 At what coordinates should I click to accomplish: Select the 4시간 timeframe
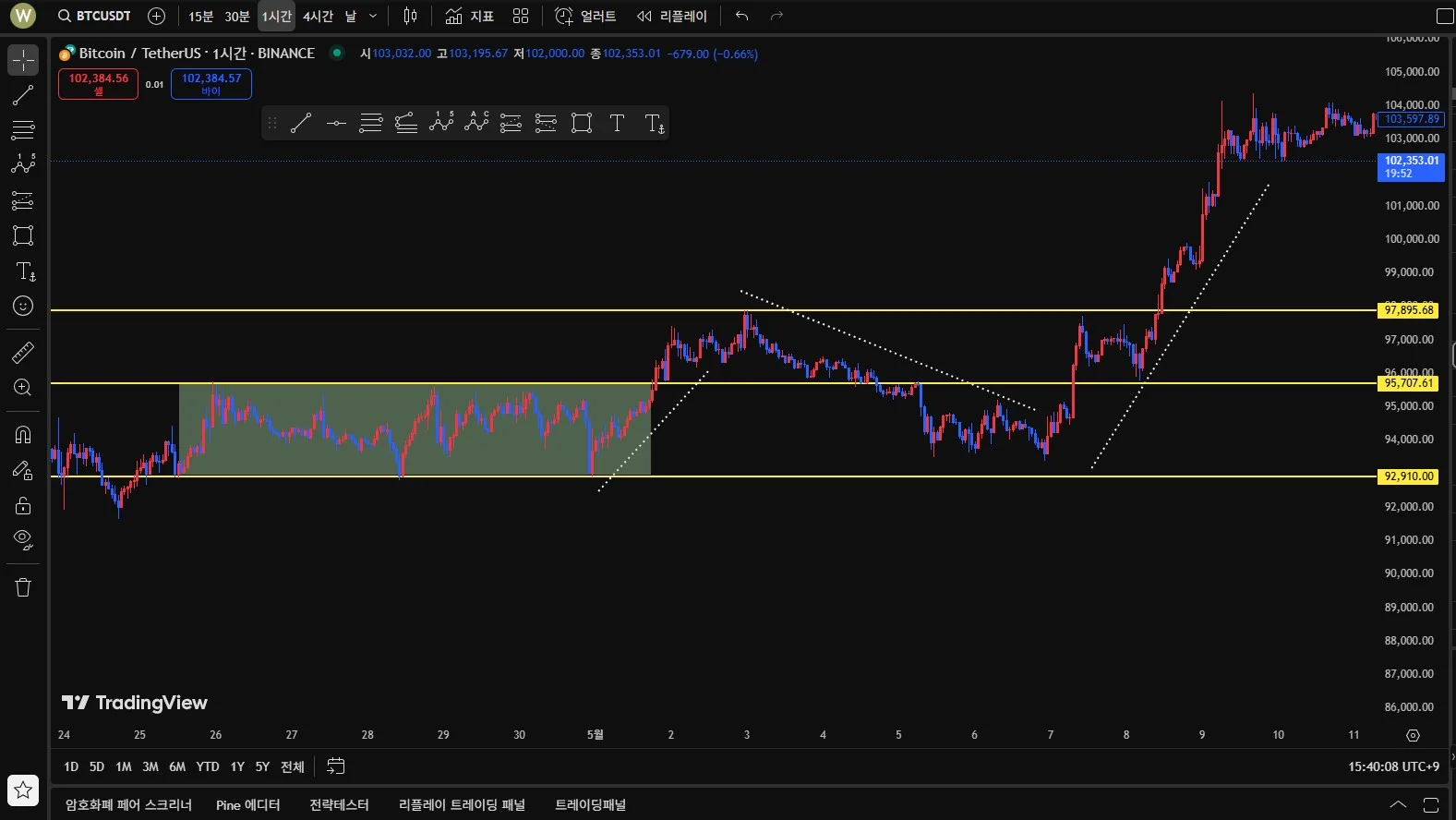click(318, 17)
